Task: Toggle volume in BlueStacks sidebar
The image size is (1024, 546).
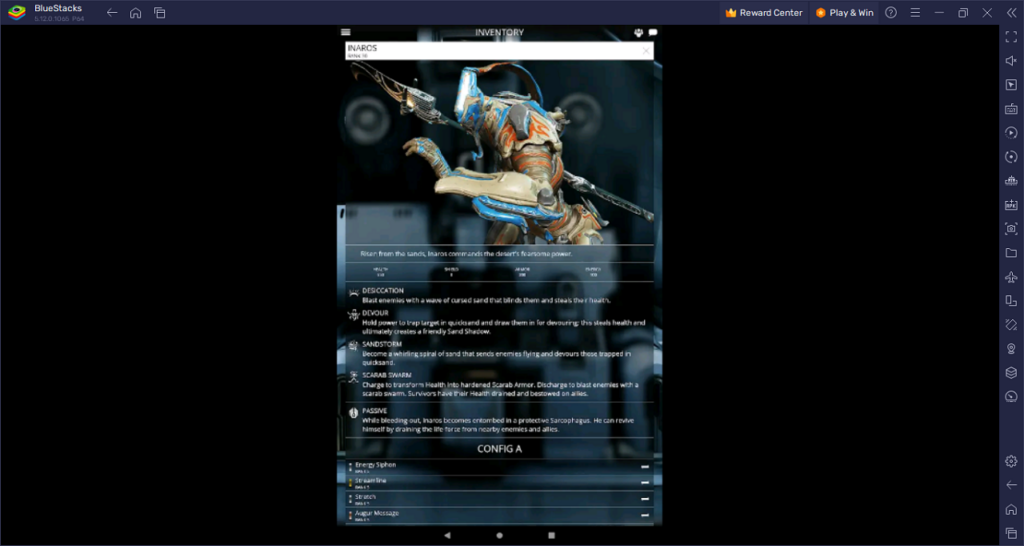Action: pyautogui.click(x=1011, y=61)
